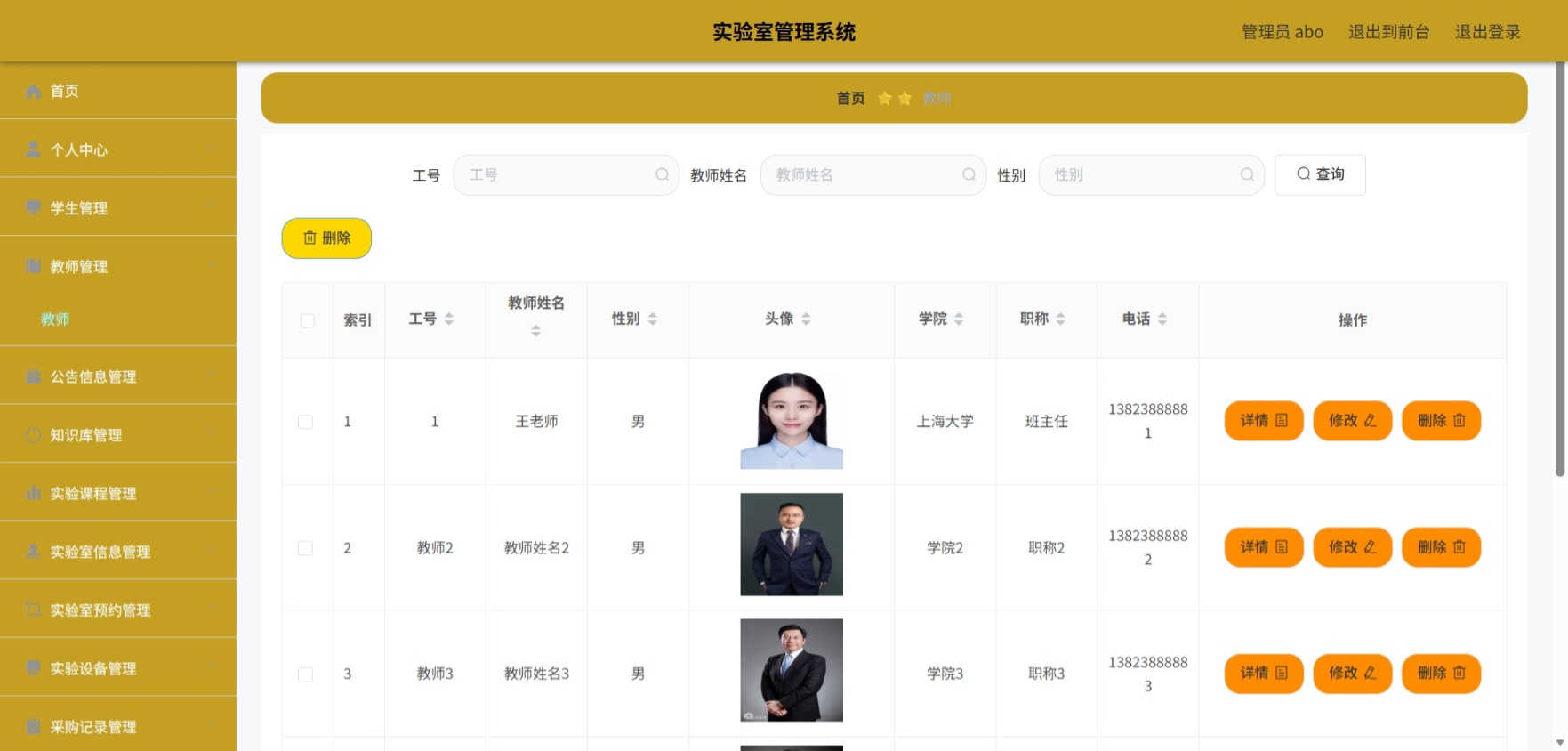Click the home icon beside 首页 in sidebar
The width and height of the screenshot is (1568, 751).
point(33,91)
